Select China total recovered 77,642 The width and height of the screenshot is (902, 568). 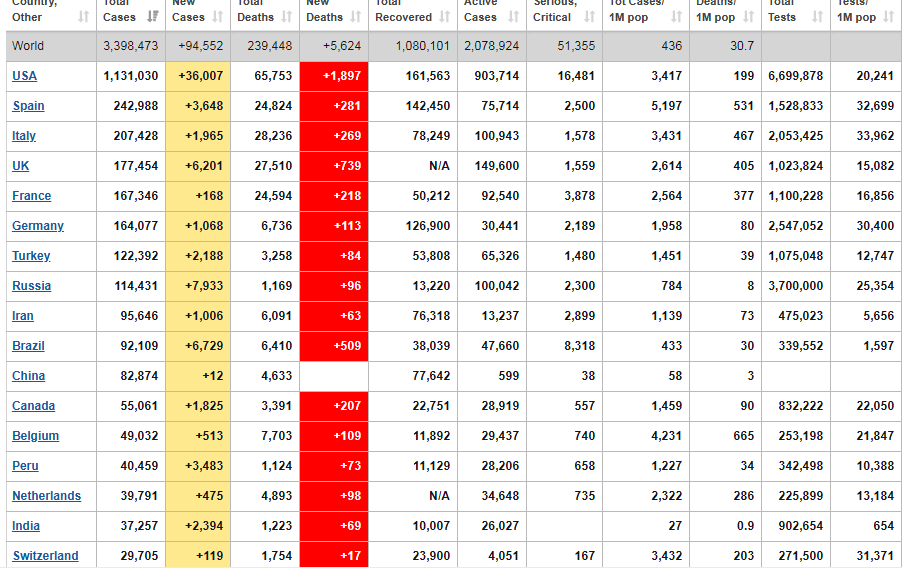point(431,376)
